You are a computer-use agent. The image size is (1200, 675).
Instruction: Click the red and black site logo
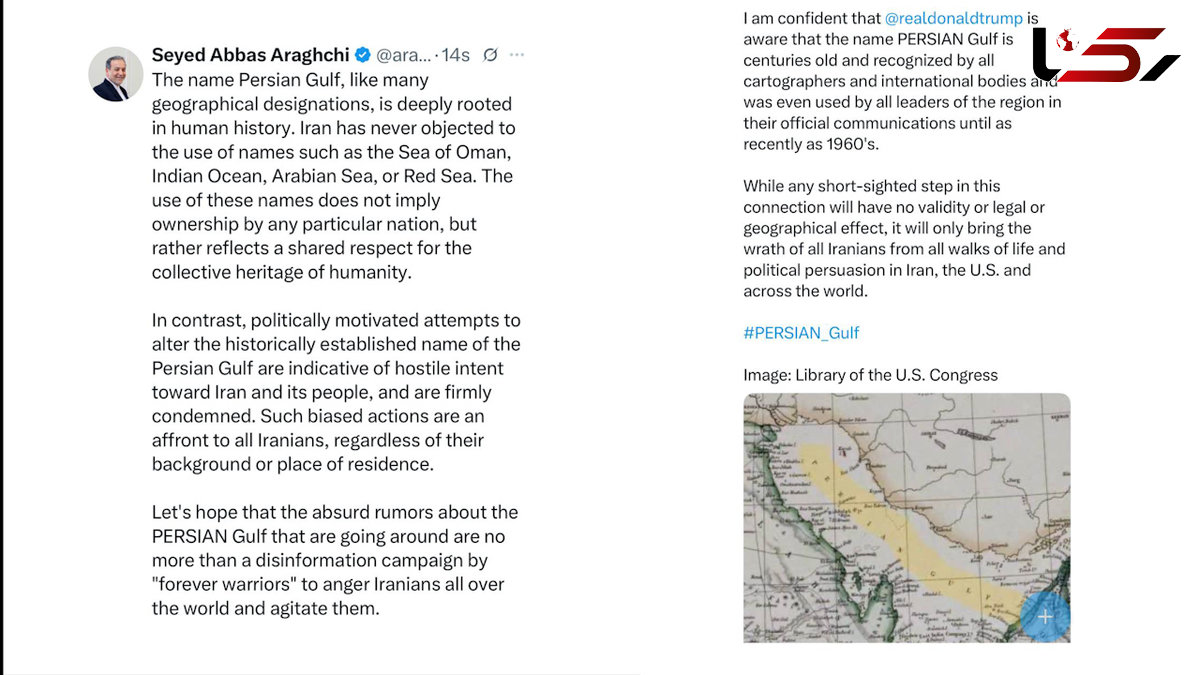point(1106,55)
